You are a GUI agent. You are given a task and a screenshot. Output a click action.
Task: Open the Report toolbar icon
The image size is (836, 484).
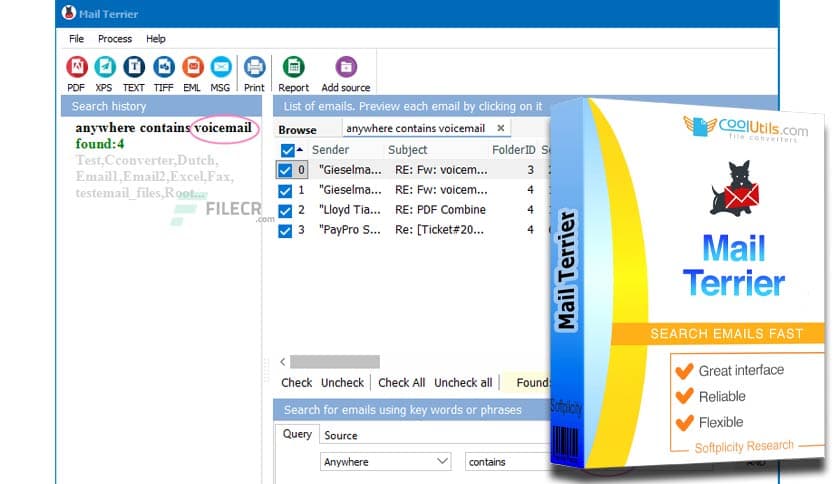click(x=293, y=67)
